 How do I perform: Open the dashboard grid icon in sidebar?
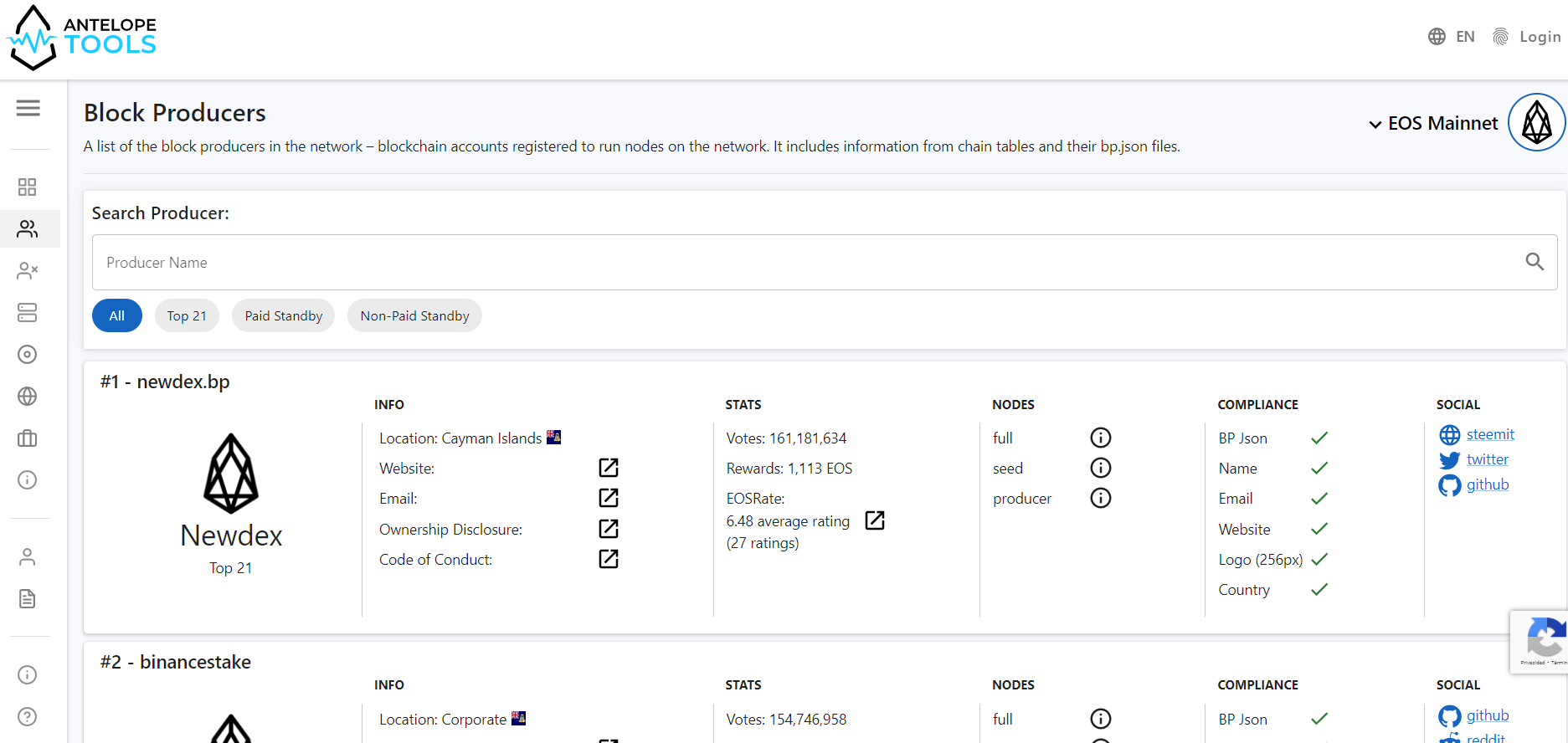tap(28, 187)
